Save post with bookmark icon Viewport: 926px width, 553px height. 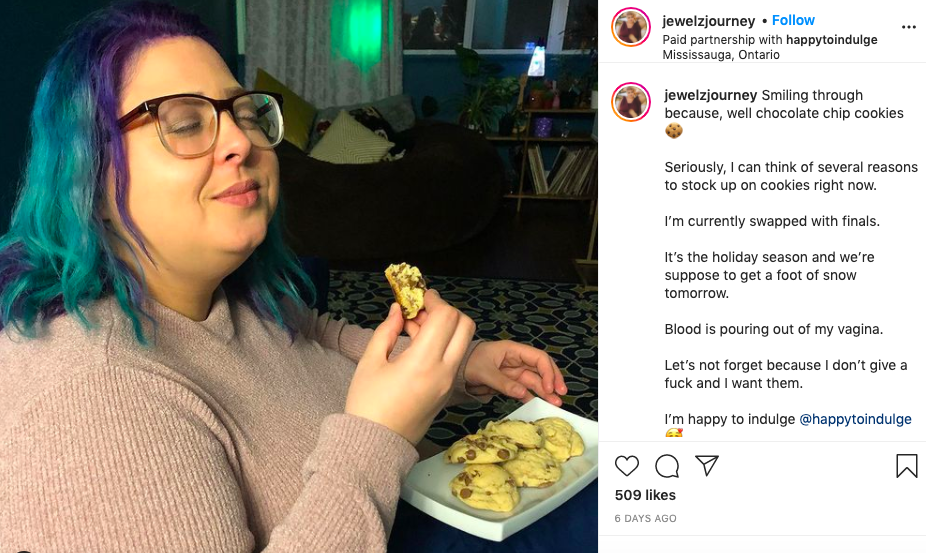[907, 466]
